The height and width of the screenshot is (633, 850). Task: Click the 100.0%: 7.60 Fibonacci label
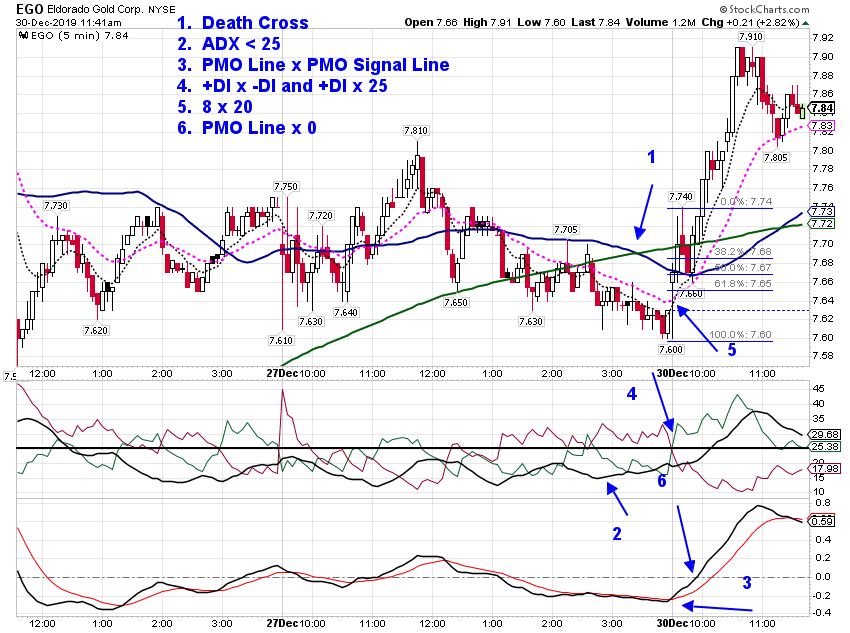coord(740,334)
